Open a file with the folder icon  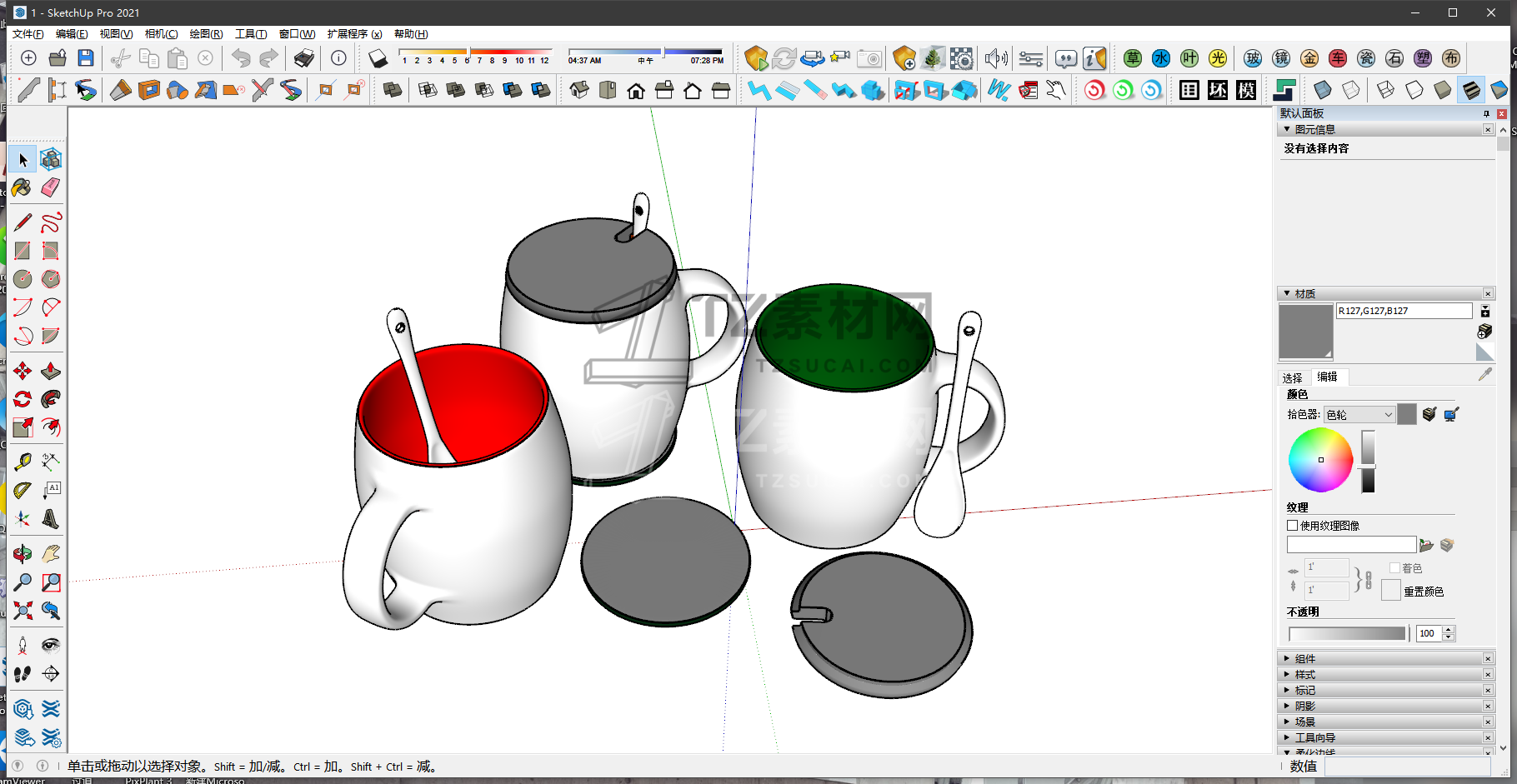(58, 57)
